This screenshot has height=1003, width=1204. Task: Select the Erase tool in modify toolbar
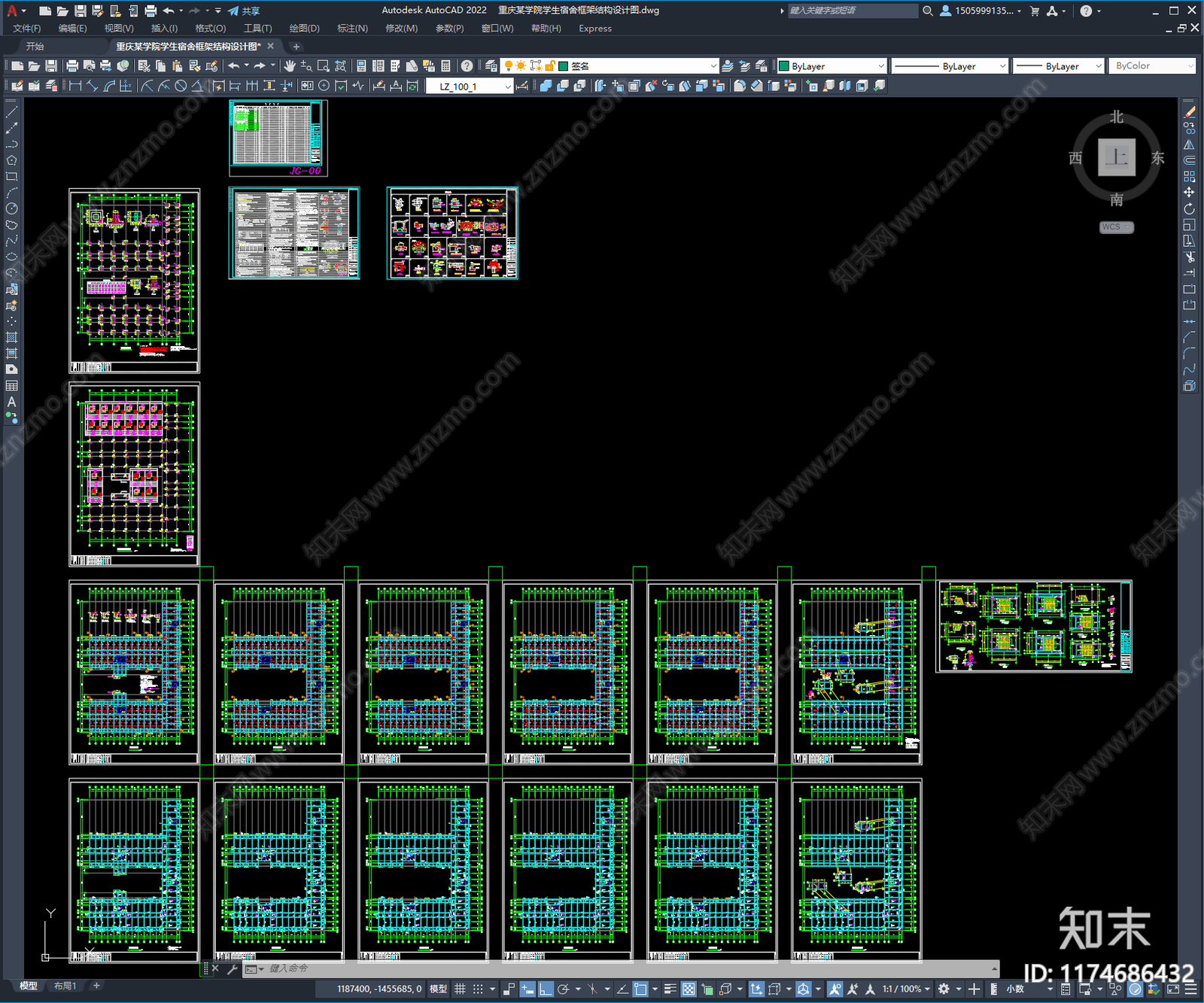(x=1189, y=111)
